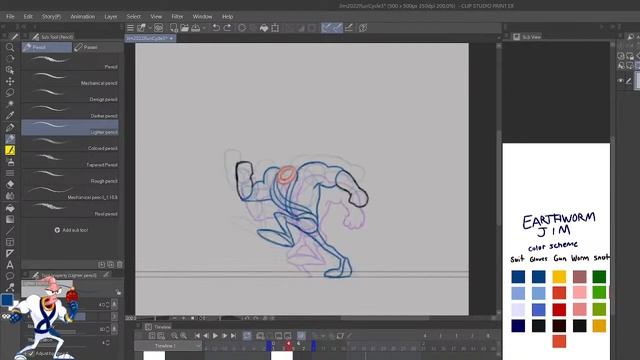Toggle onion skin in timeline
This screenshot has height=360, width=640.
pos(301,336)
